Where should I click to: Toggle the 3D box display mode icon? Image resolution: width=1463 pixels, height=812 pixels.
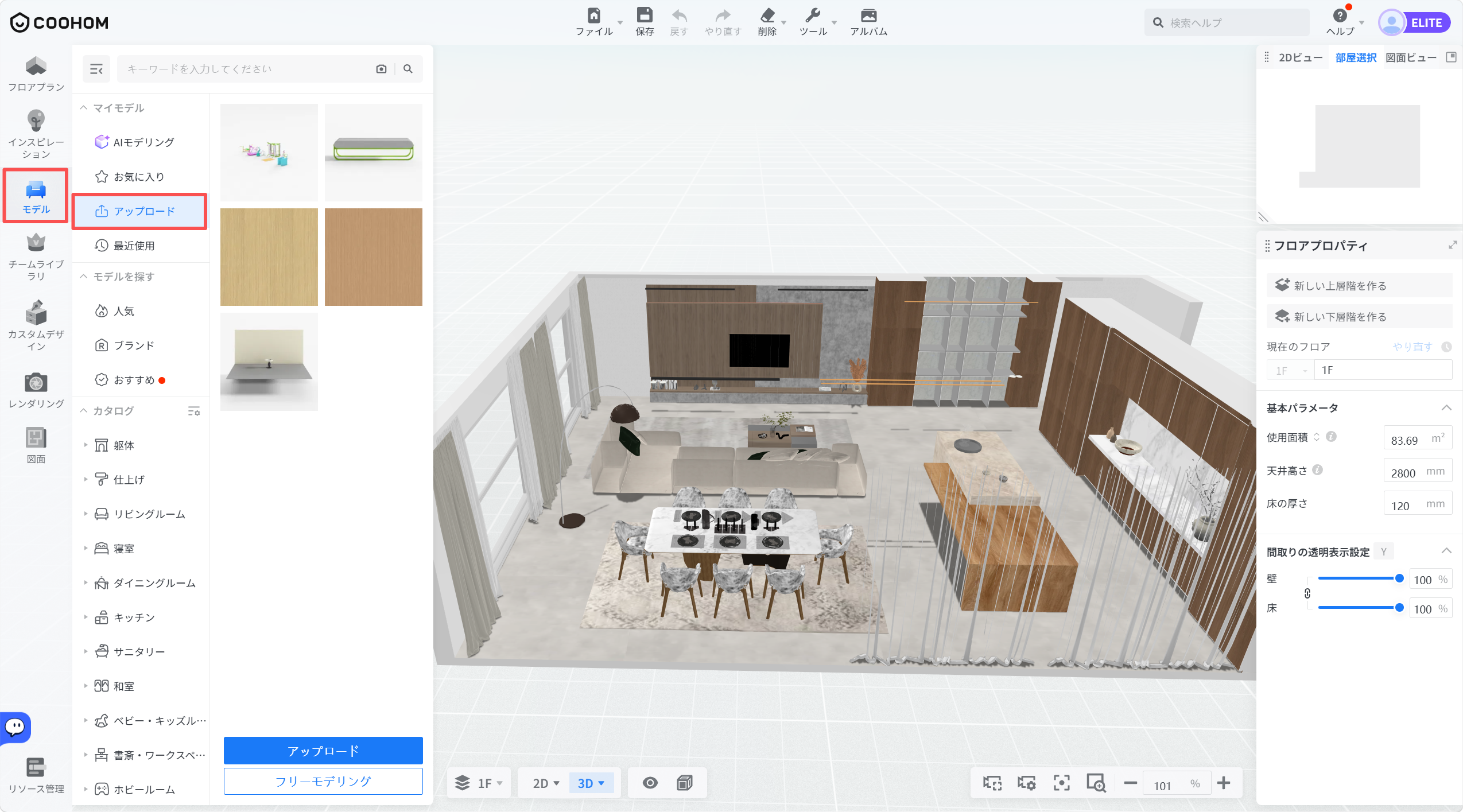[684, 783]
